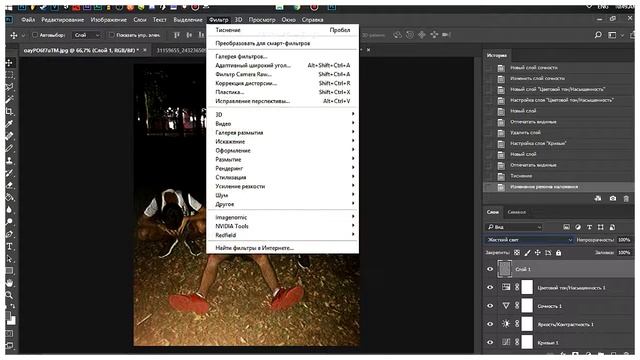
Task: Select the Zoom tool in the toolbox
Action: pyautogui.click(x=9, y=295)
